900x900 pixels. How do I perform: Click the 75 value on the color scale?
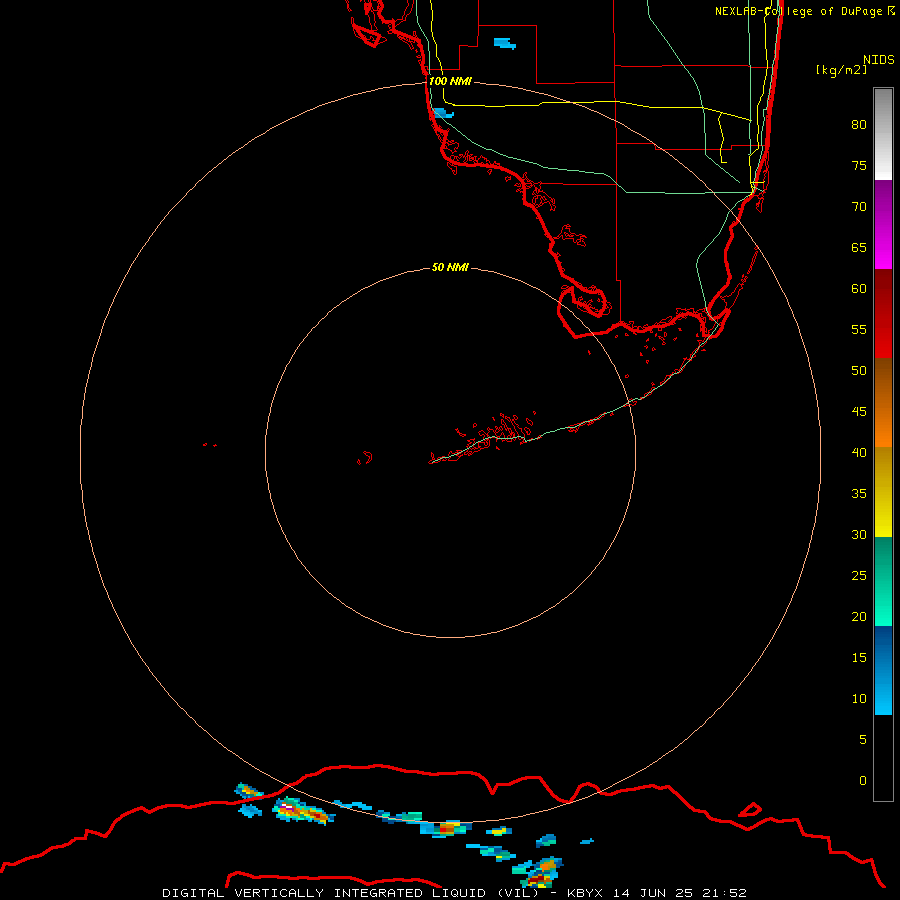(x=859, y=165)
